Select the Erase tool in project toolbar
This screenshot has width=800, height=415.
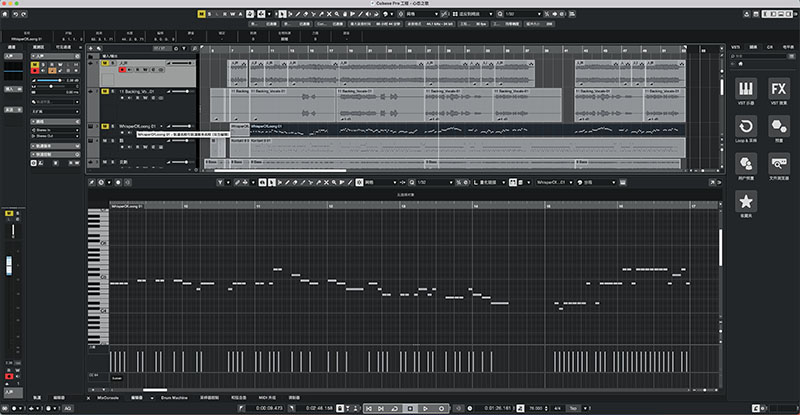[306, 14]
